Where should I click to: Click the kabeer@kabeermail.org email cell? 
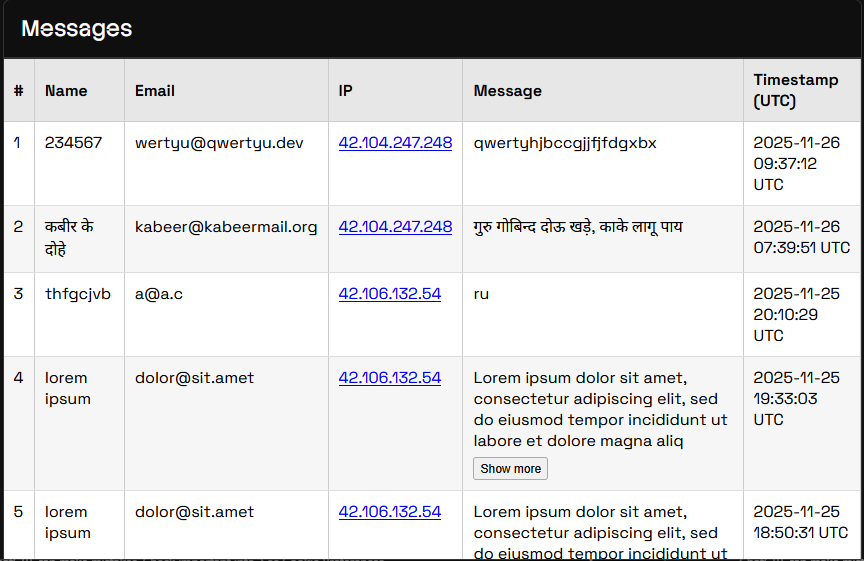(x=226, y=227)
